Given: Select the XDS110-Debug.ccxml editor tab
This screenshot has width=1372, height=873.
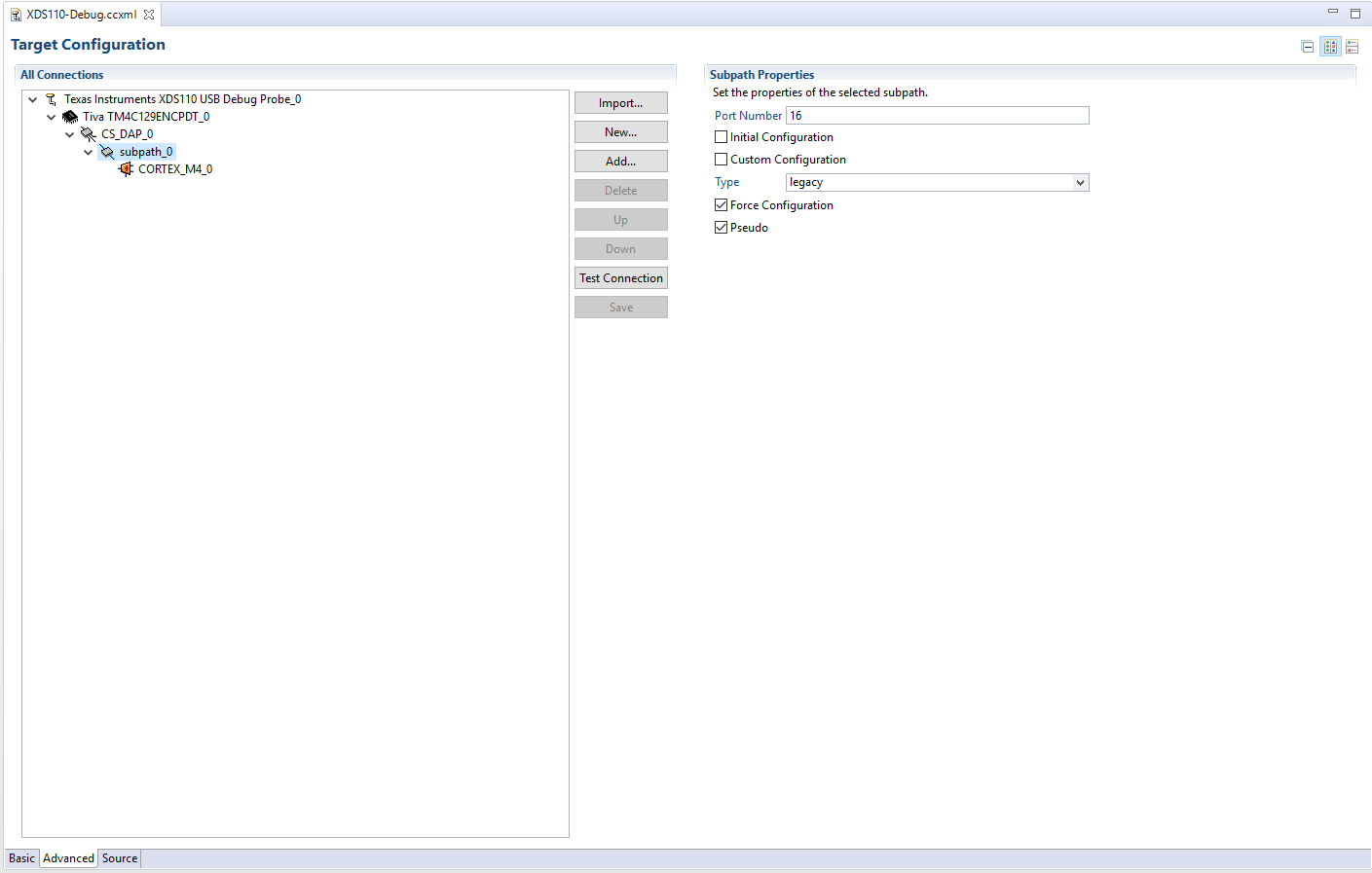Looking at the screenshot, I should [82, 15].
